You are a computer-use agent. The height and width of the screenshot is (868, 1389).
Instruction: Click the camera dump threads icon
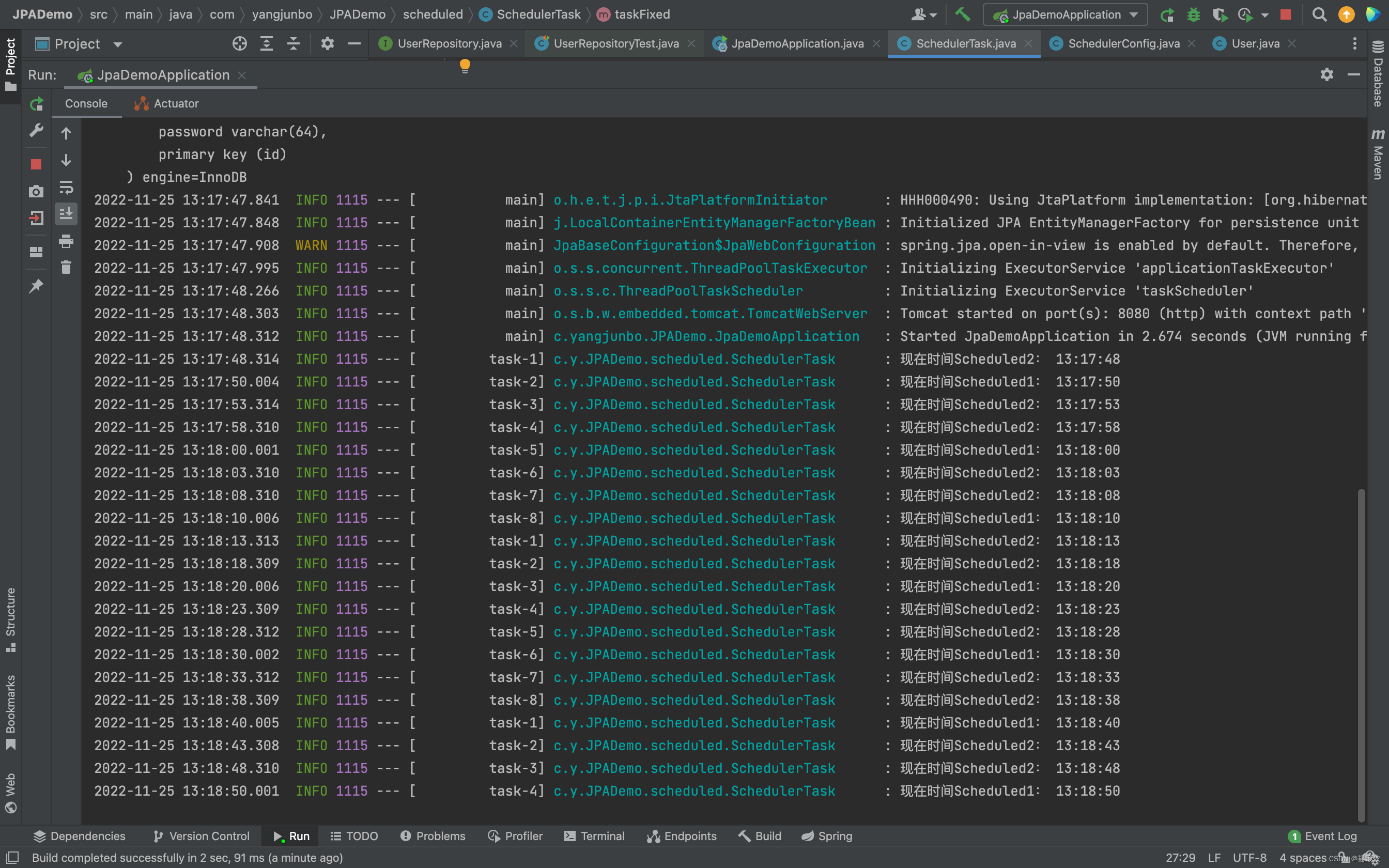pyautogui.click(x=36, y=191)
